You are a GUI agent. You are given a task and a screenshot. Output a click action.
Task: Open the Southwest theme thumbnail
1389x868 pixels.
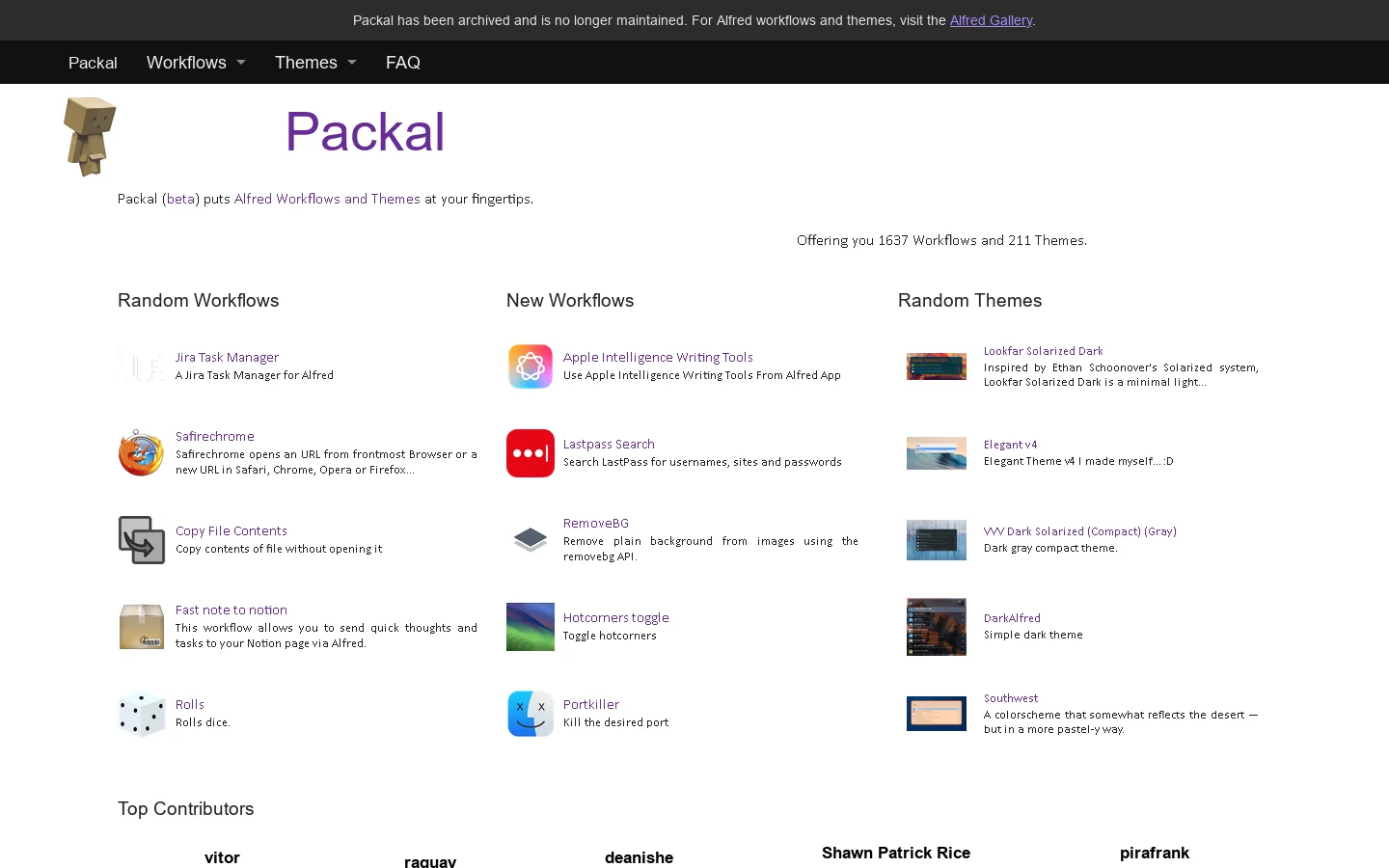937,714
